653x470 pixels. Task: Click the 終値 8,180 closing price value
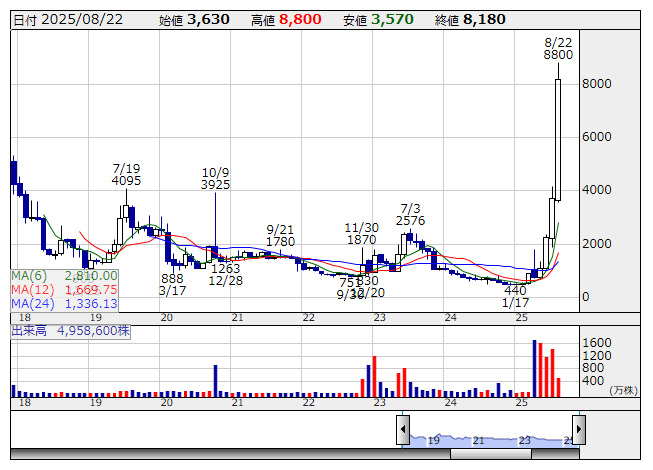(x=484, y=19)
